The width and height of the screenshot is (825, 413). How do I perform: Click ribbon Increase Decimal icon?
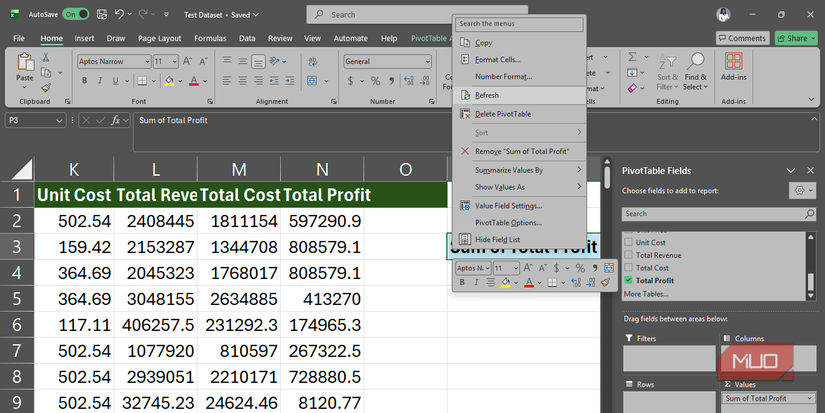tap(409, 81)
